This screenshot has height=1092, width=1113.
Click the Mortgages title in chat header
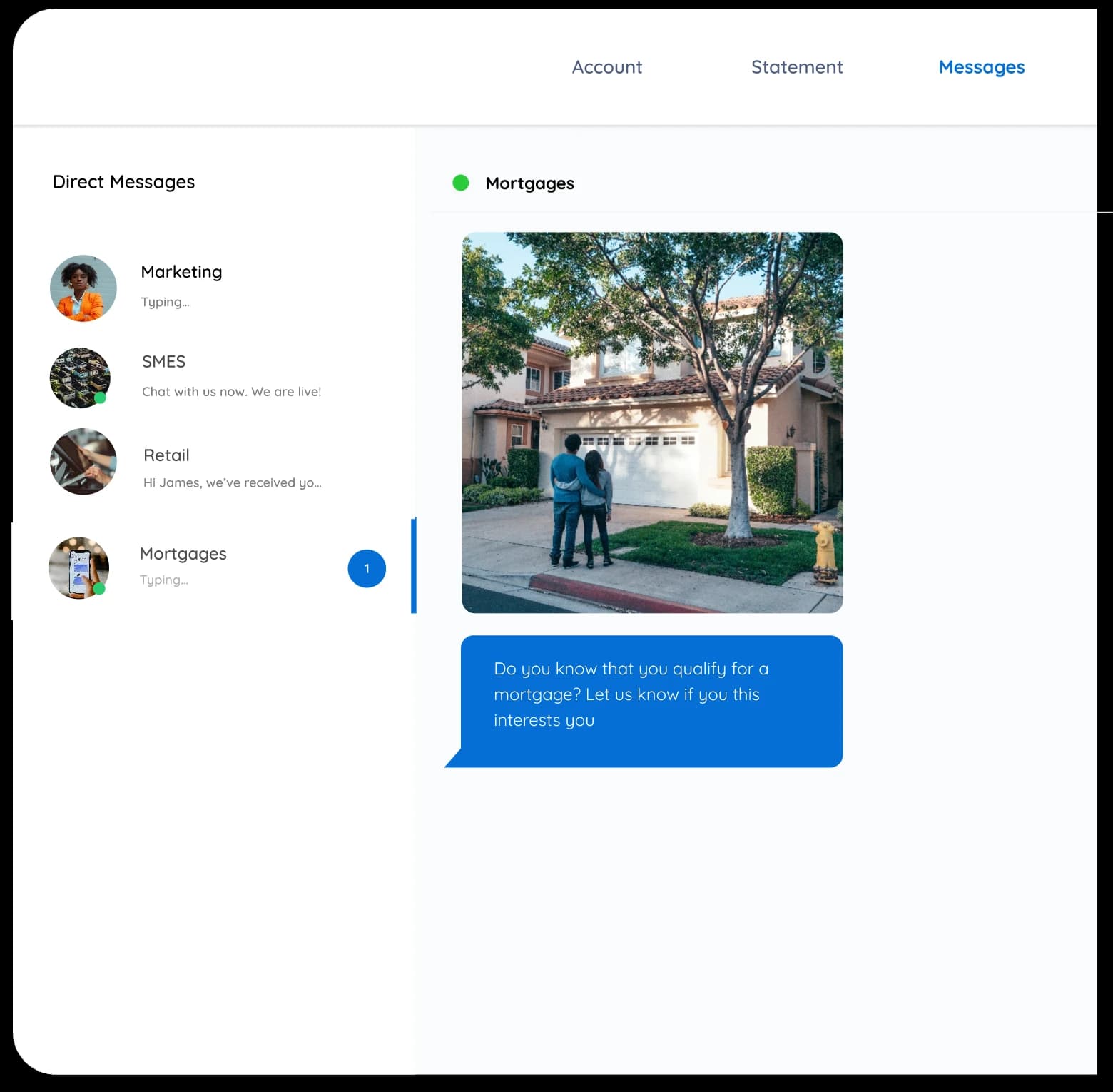pos(529,183)
